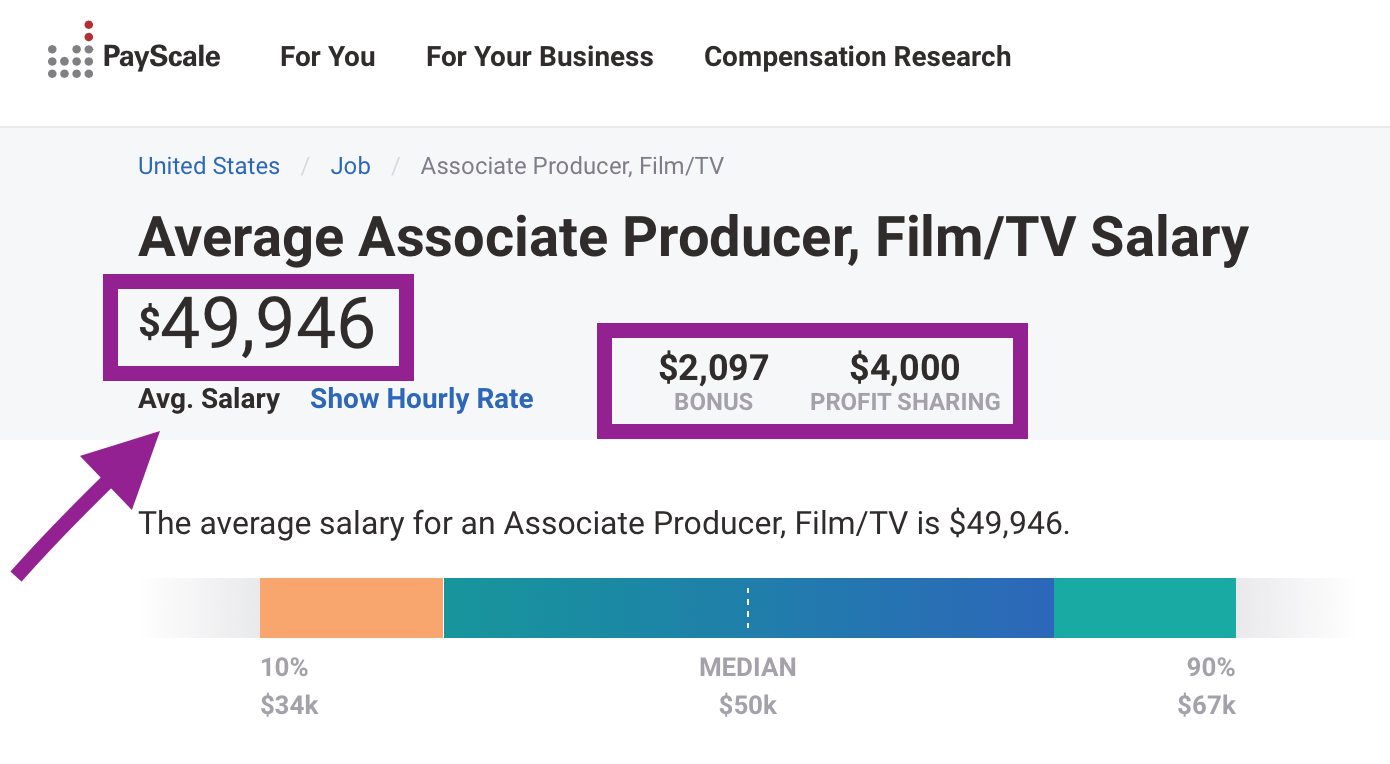Viewport: 1390px width, 764px height.
Task: Click the PayScale wordmark text
Action: [x=161, y=57]
